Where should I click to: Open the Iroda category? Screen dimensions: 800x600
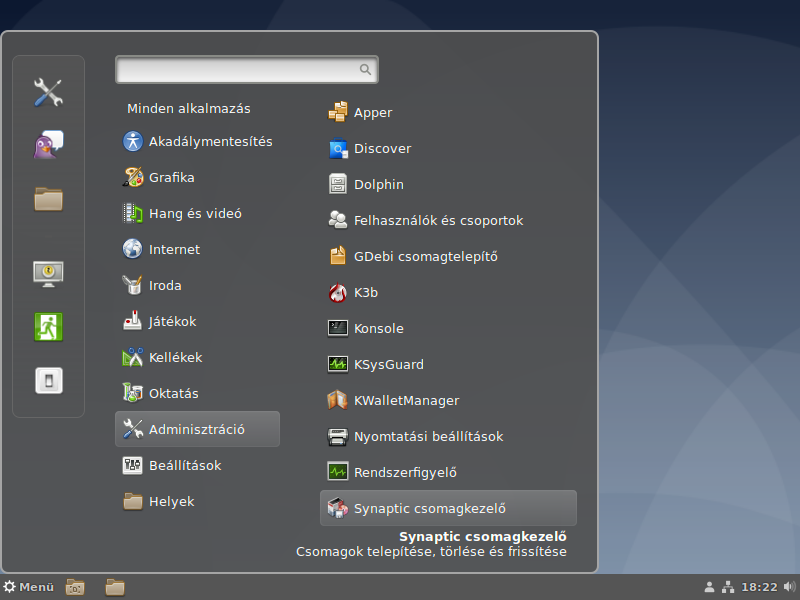point(197,286)
